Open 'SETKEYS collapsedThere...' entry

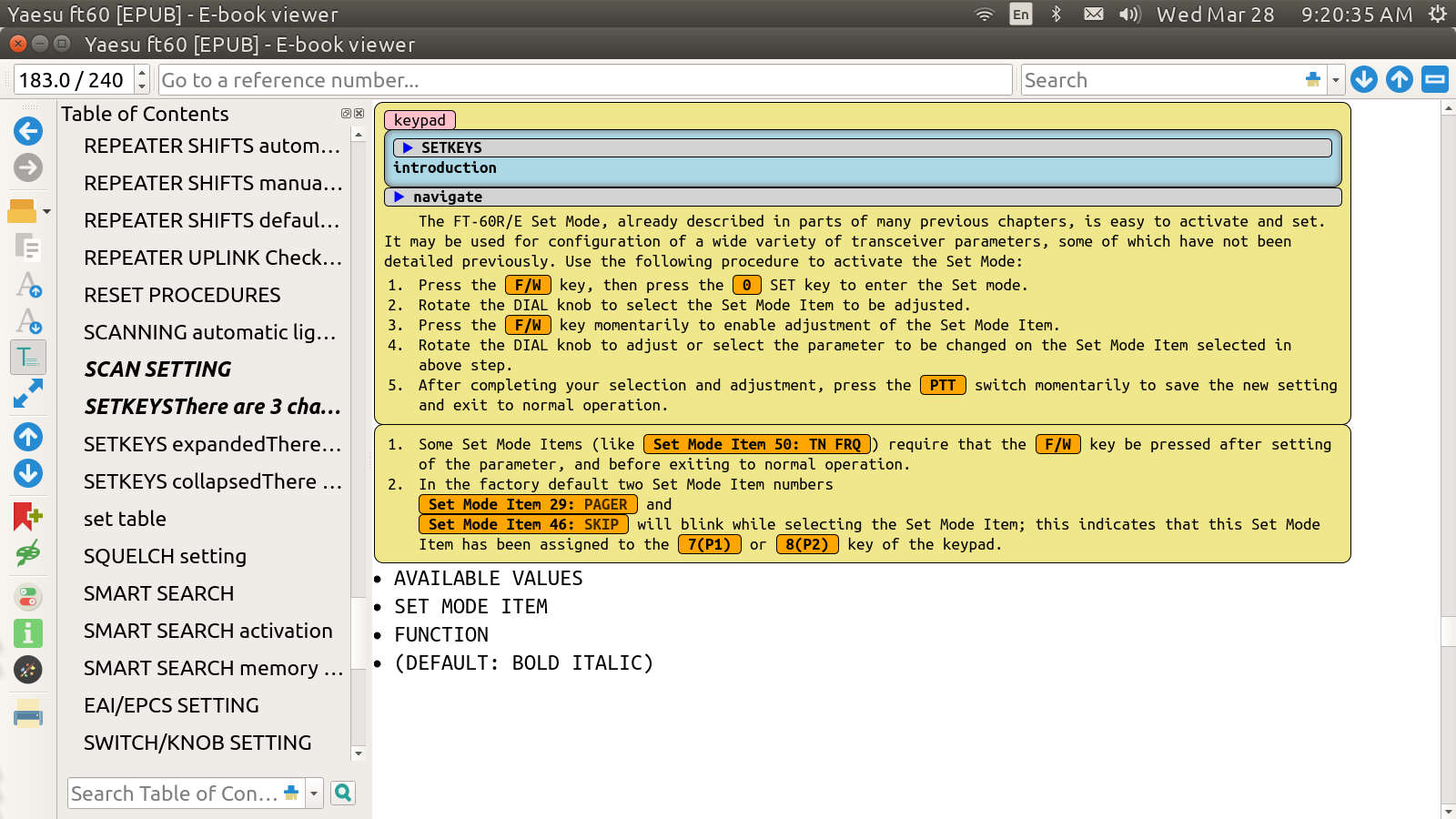click(x=213, y=481)
